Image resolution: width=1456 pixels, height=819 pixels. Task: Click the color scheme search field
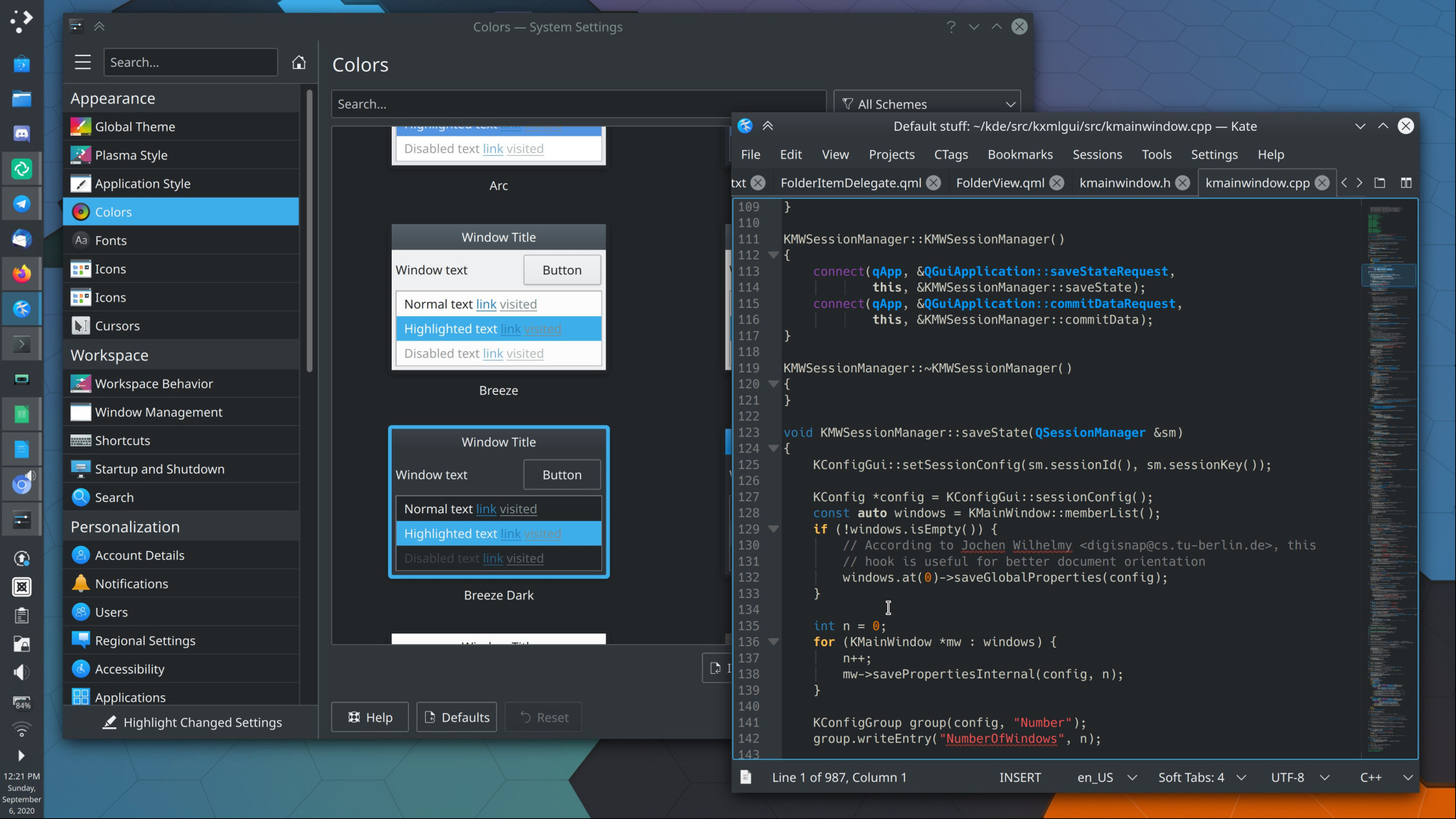click(576, 104)
